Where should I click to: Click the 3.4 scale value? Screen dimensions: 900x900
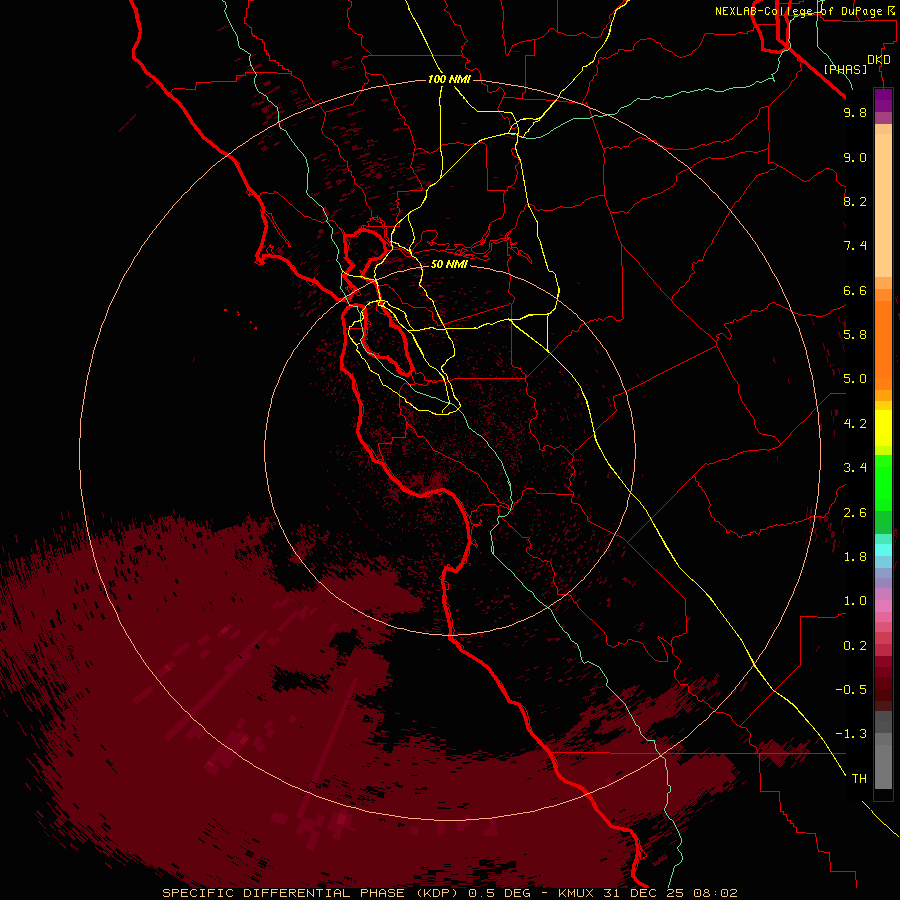[855, 468]
